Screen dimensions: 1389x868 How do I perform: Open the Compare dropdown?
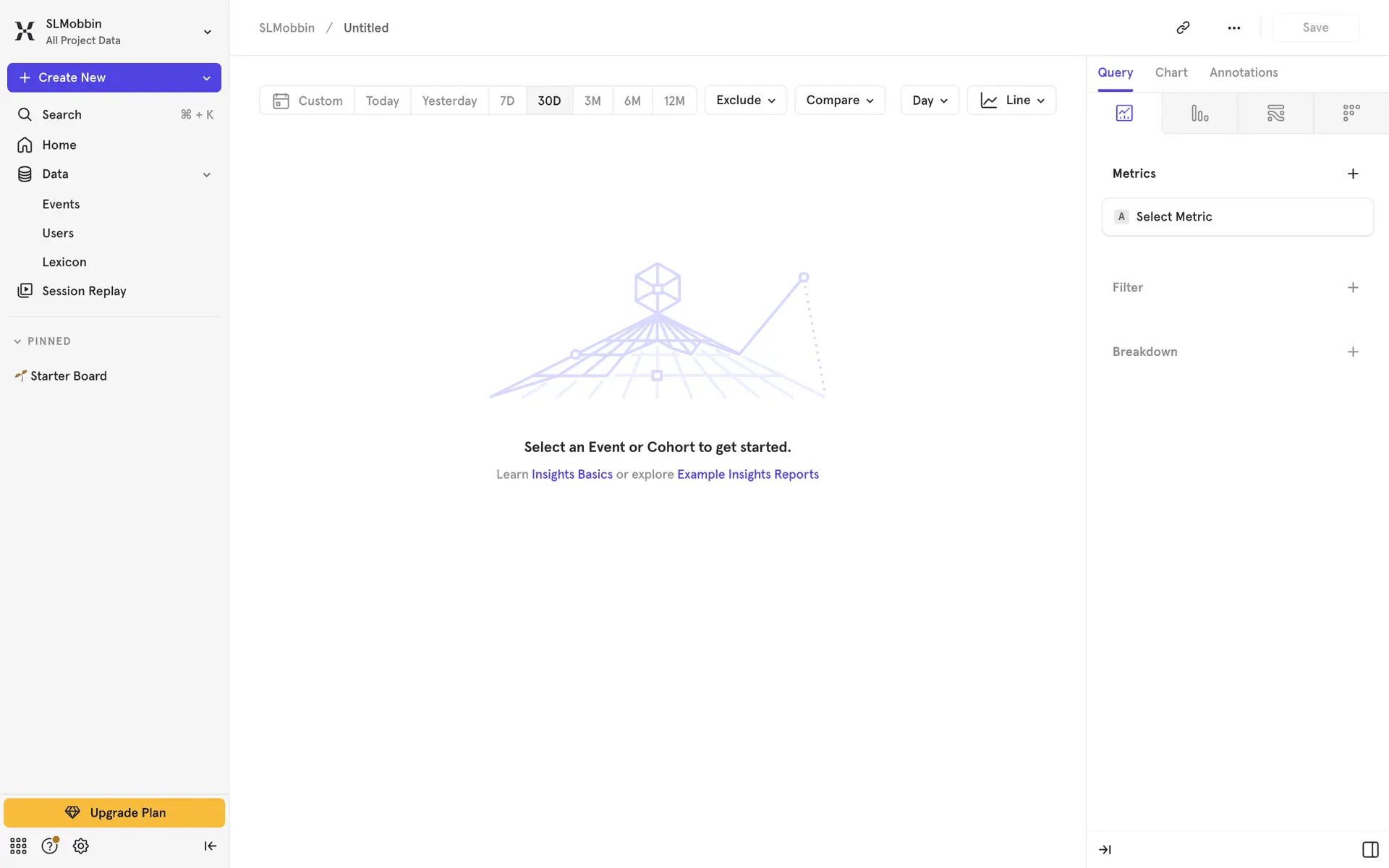tap(839, 101)
